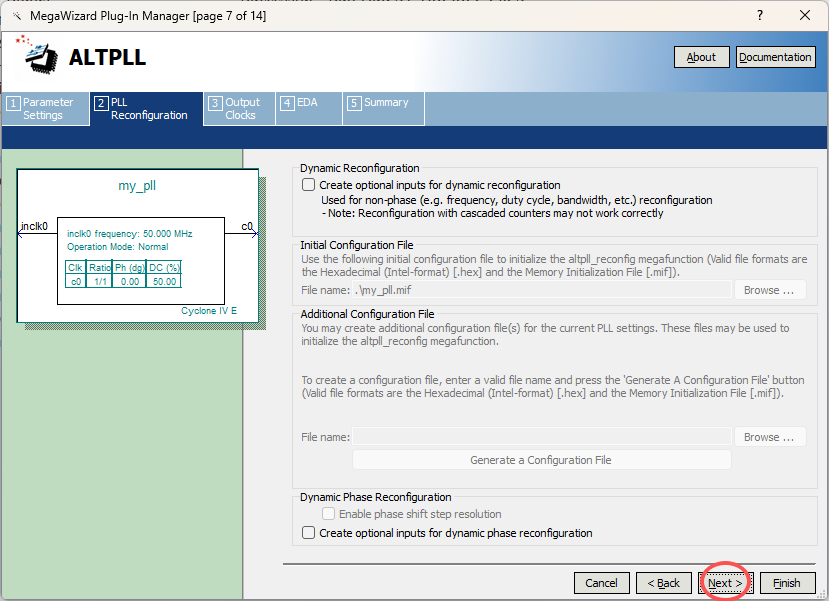The height and width of the screenshot is (601, 829).
Task: Advance with the Next button
Action: point(725,583)
